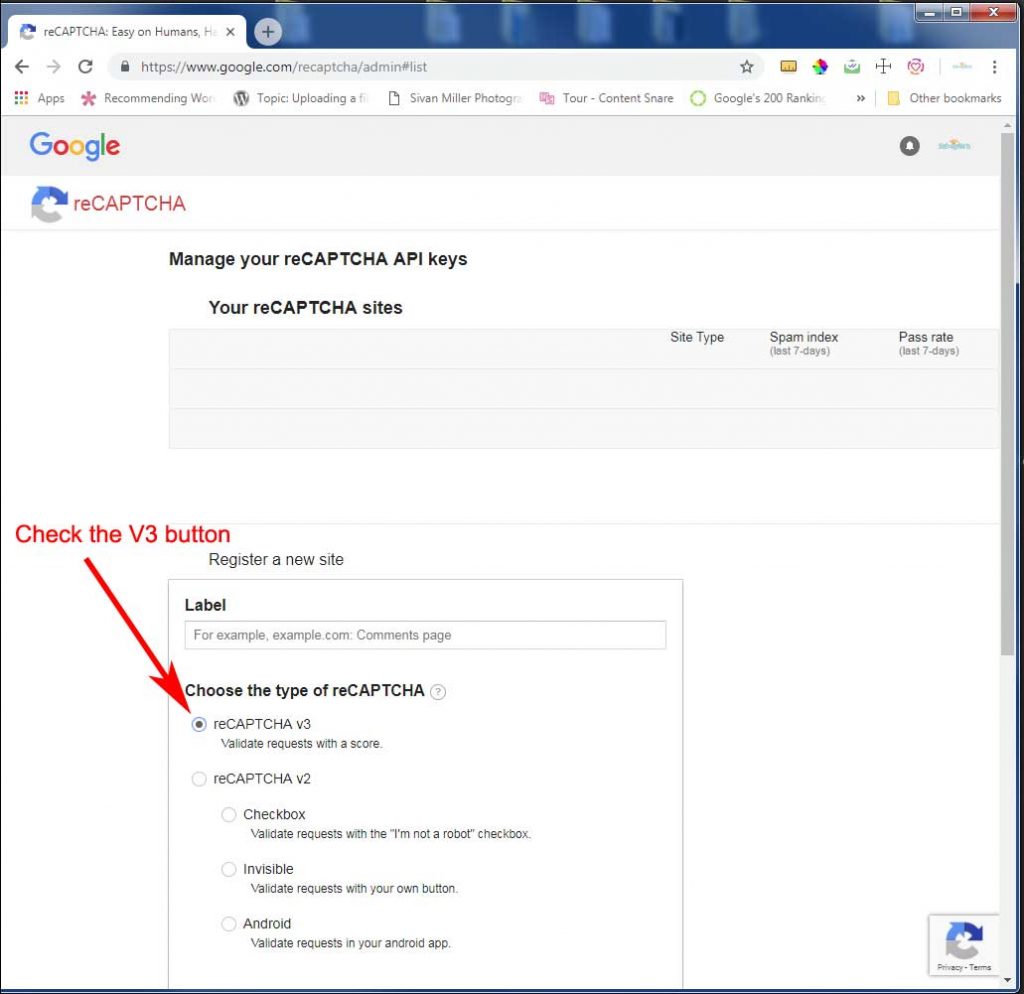Click the green inbox extension icon
1024x994 pixels.
(x=852, y=67)
